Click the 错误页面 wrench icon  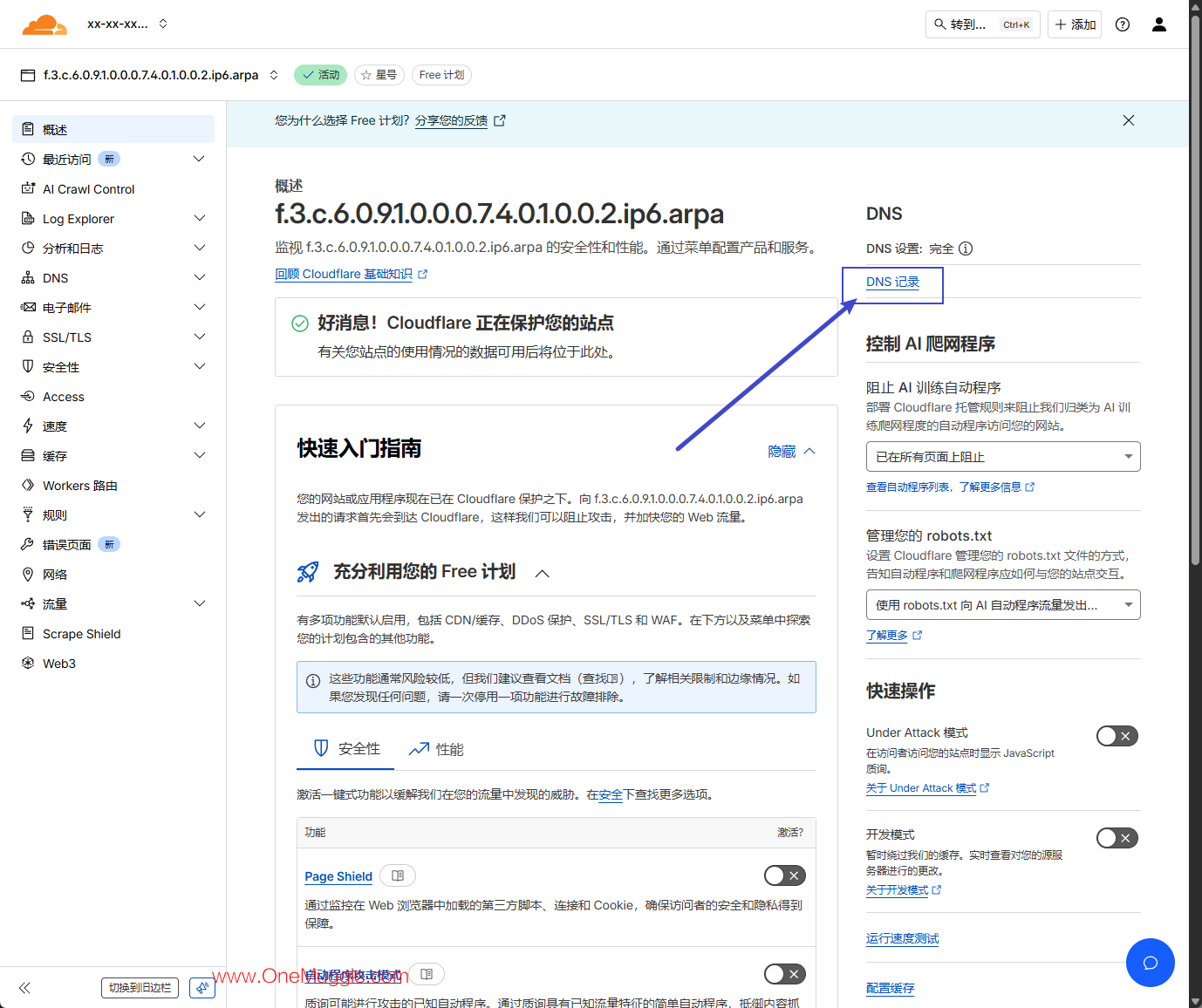pyautogui.click(x=28, y=544)
